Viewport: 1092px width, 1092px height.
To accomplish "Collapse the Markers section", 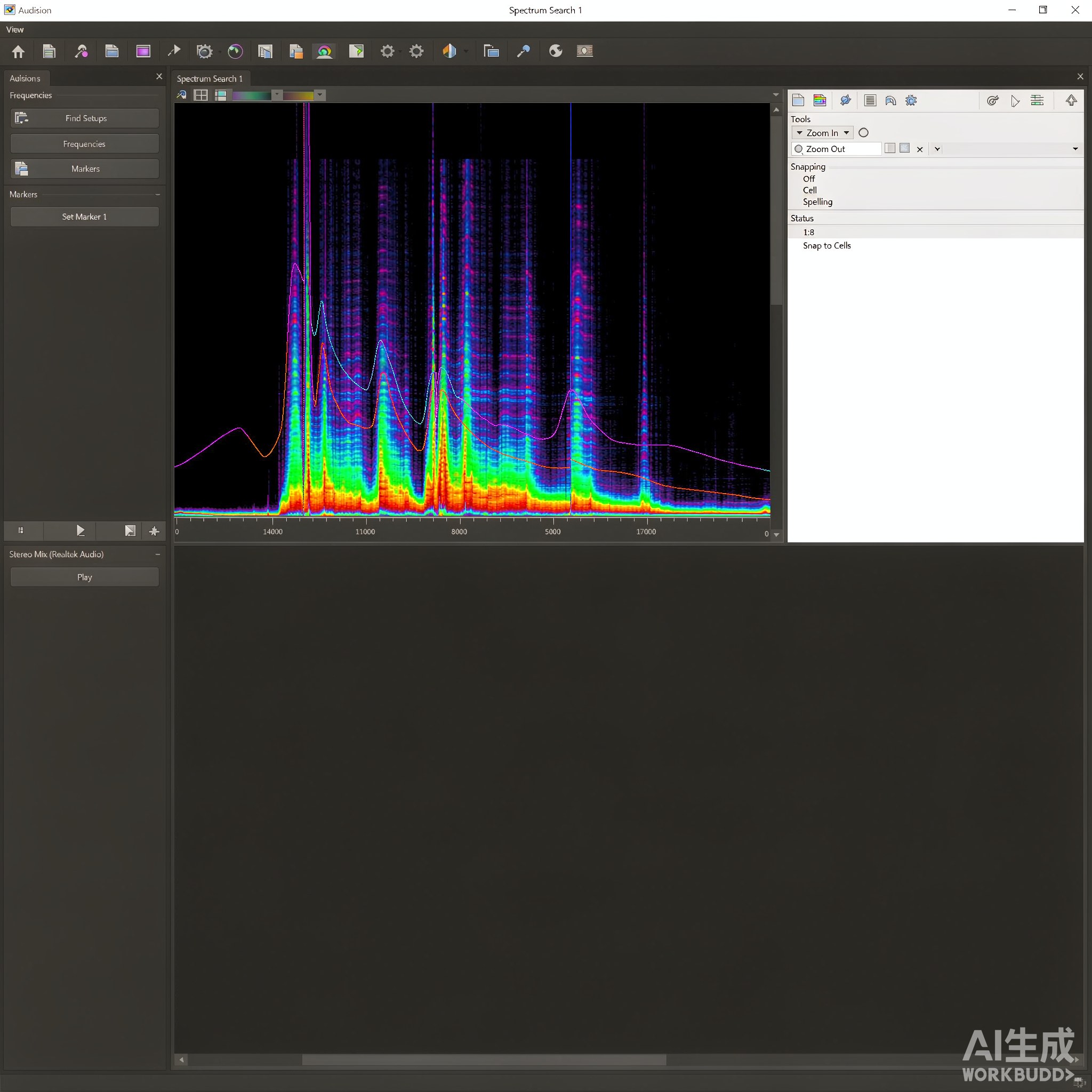I will coord(158,195).
